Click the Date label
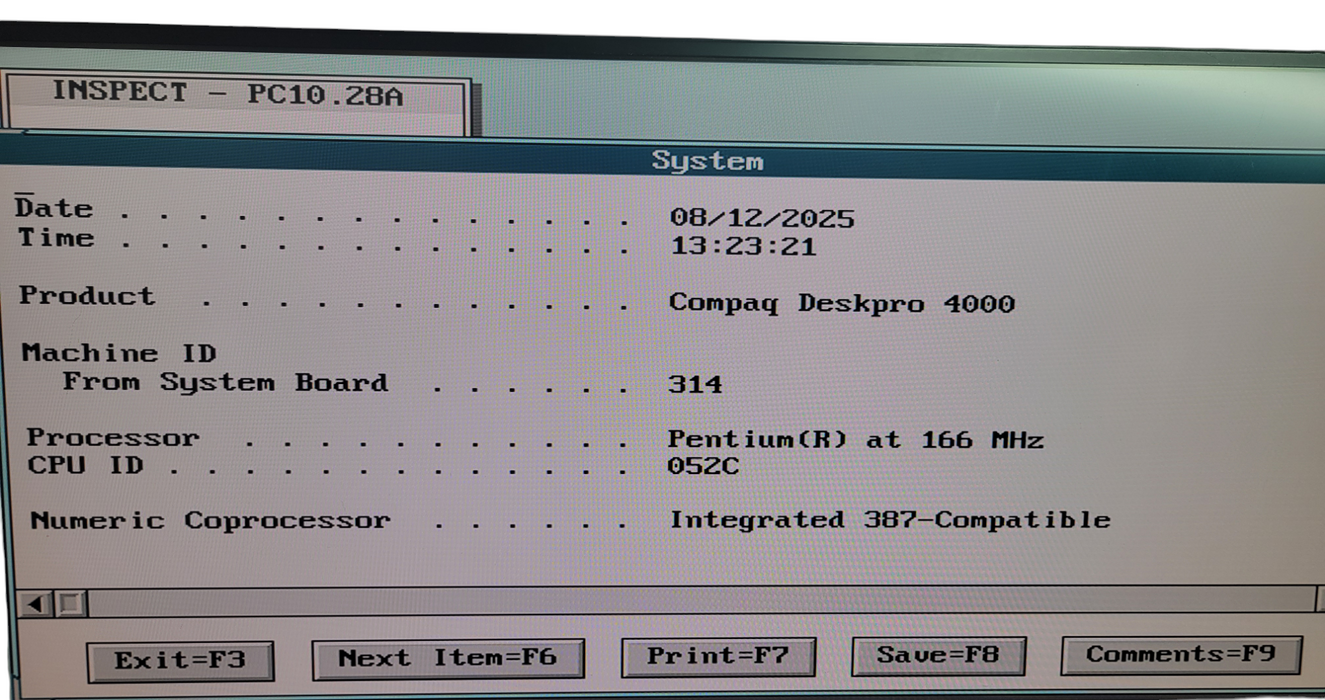 pyautogui.click(x=54, y=208)
